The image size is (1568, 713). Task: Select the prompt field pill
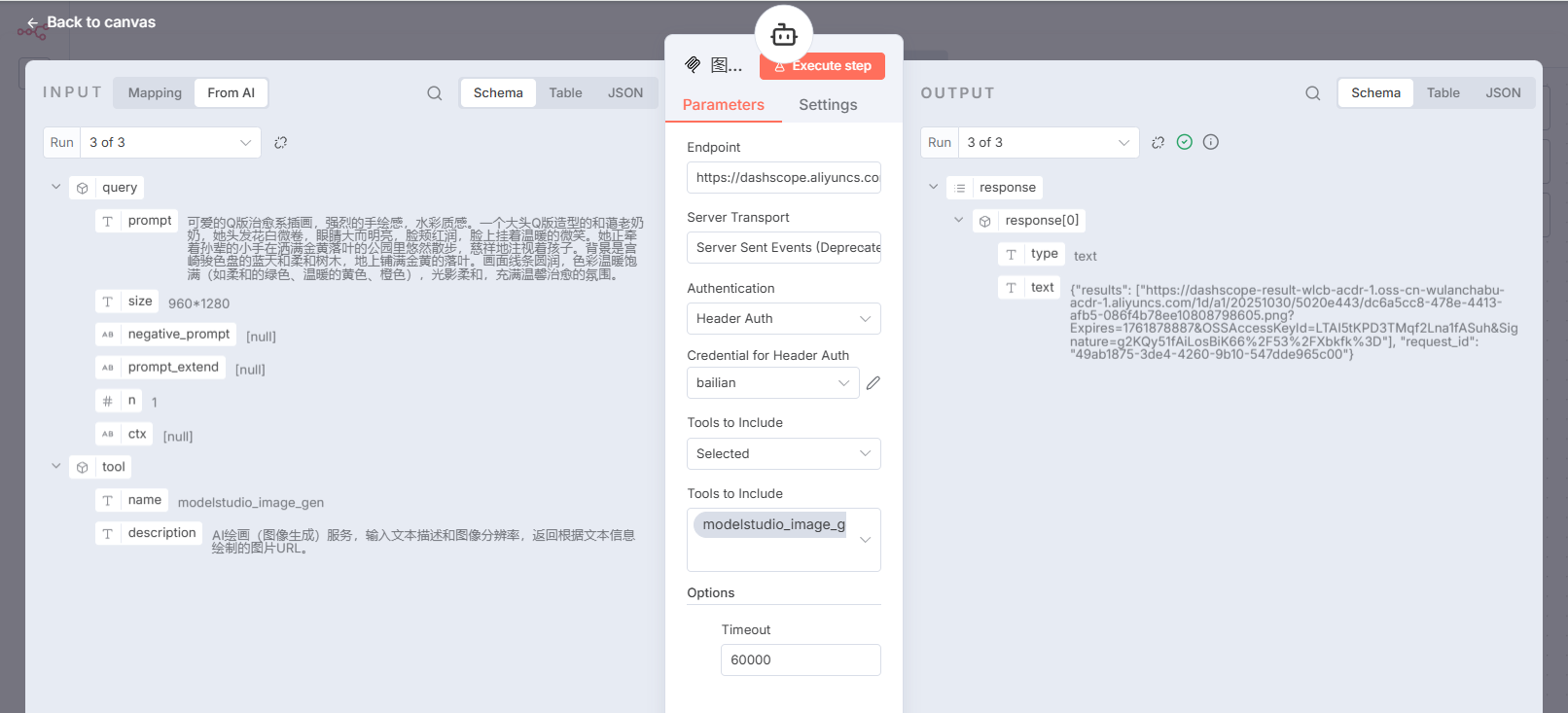pyautogui.click(x=136, y=221)
